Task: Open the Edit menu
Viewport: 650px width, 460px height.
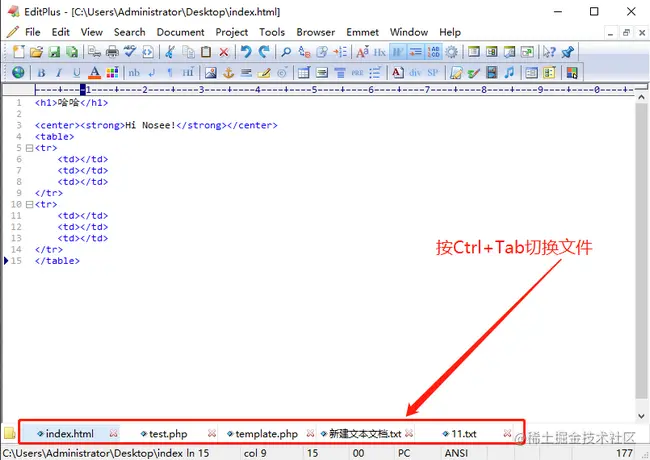Action: [x=61, y=32]
